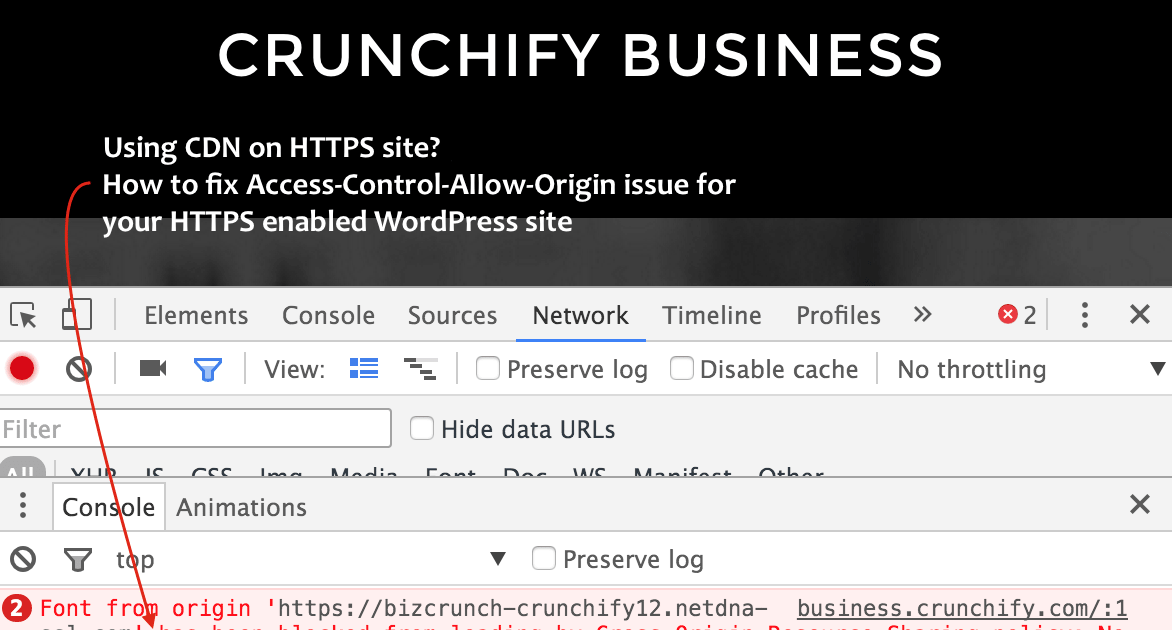Switch to large request rows view icon
Screen dimensions: 1172x630
(x=364, y=368)
